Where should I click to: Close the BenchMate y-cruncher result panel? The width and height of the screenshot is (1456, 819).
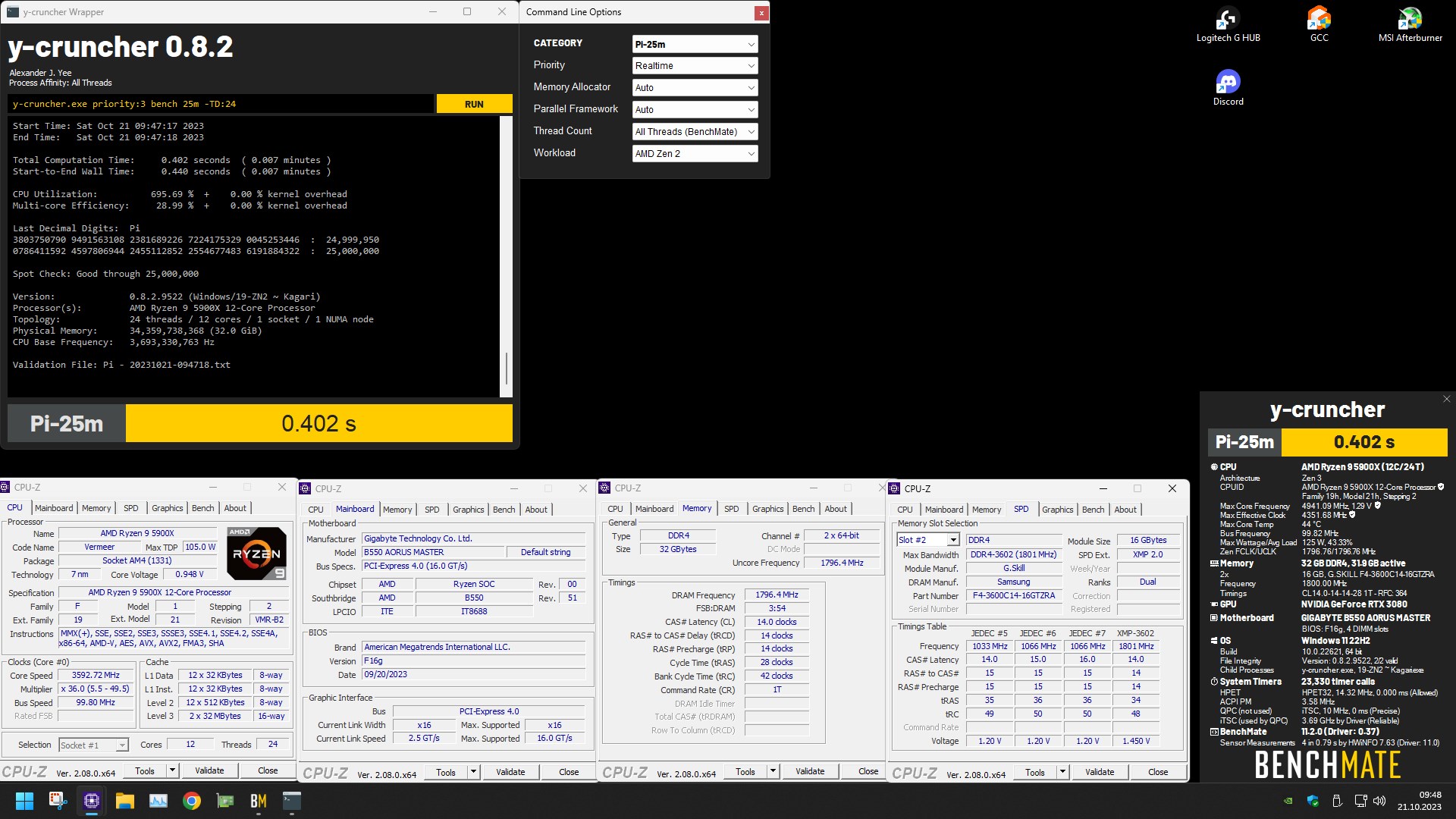[x=1446, y=399]
